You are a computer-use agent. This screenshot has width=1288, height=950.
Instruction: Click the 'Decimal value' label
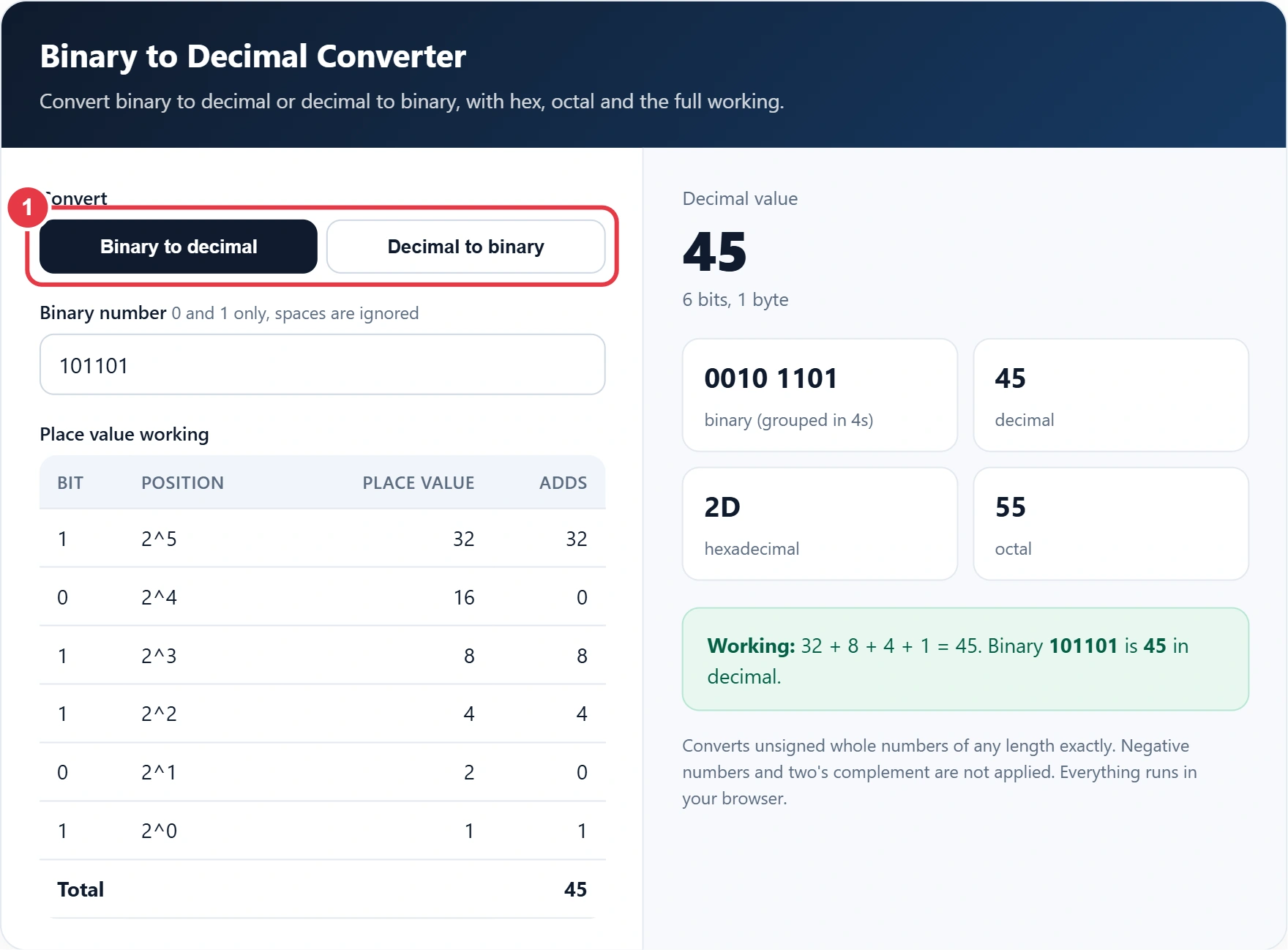(x=740, y=199)
